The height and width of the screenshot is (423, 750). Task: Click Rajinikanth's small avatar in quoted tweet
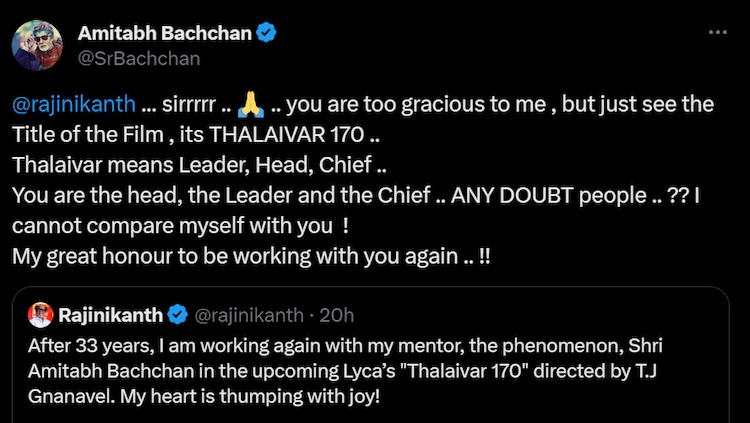pyautogui.click(x=41, y=316)
